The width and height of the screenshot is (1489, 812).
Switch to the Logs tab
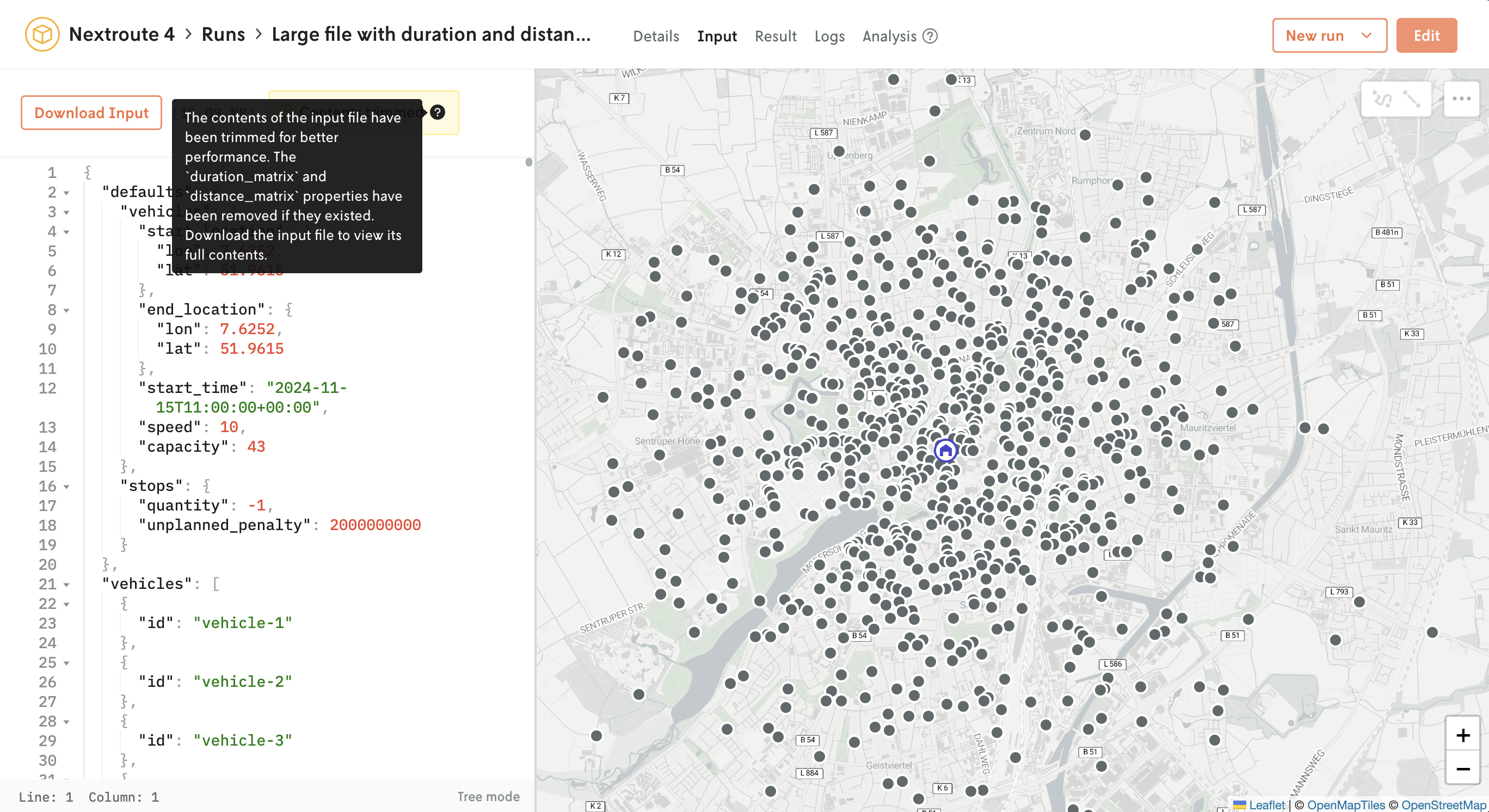point(828,36)
